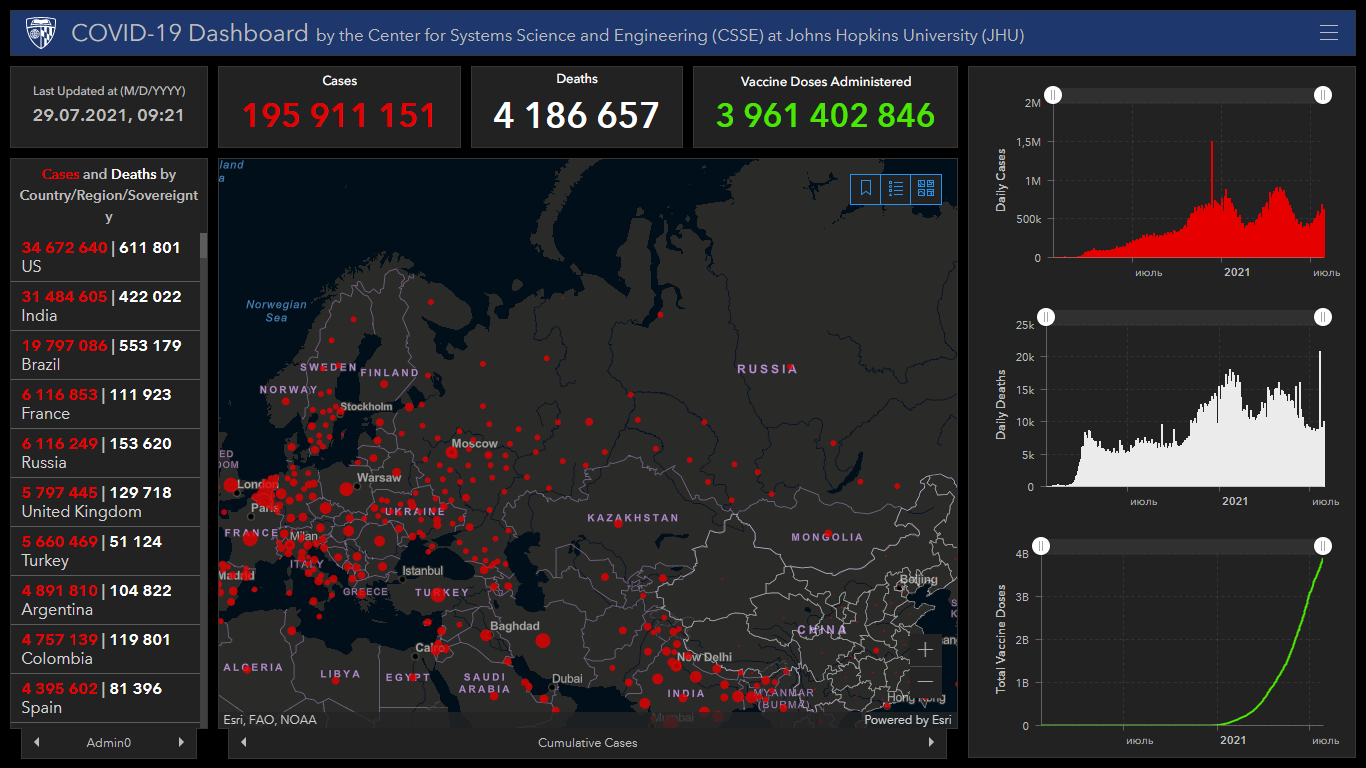Switch to previous map view before Cumulative Cases
This screenshot has width=1366, height=768.
[244, 742]
